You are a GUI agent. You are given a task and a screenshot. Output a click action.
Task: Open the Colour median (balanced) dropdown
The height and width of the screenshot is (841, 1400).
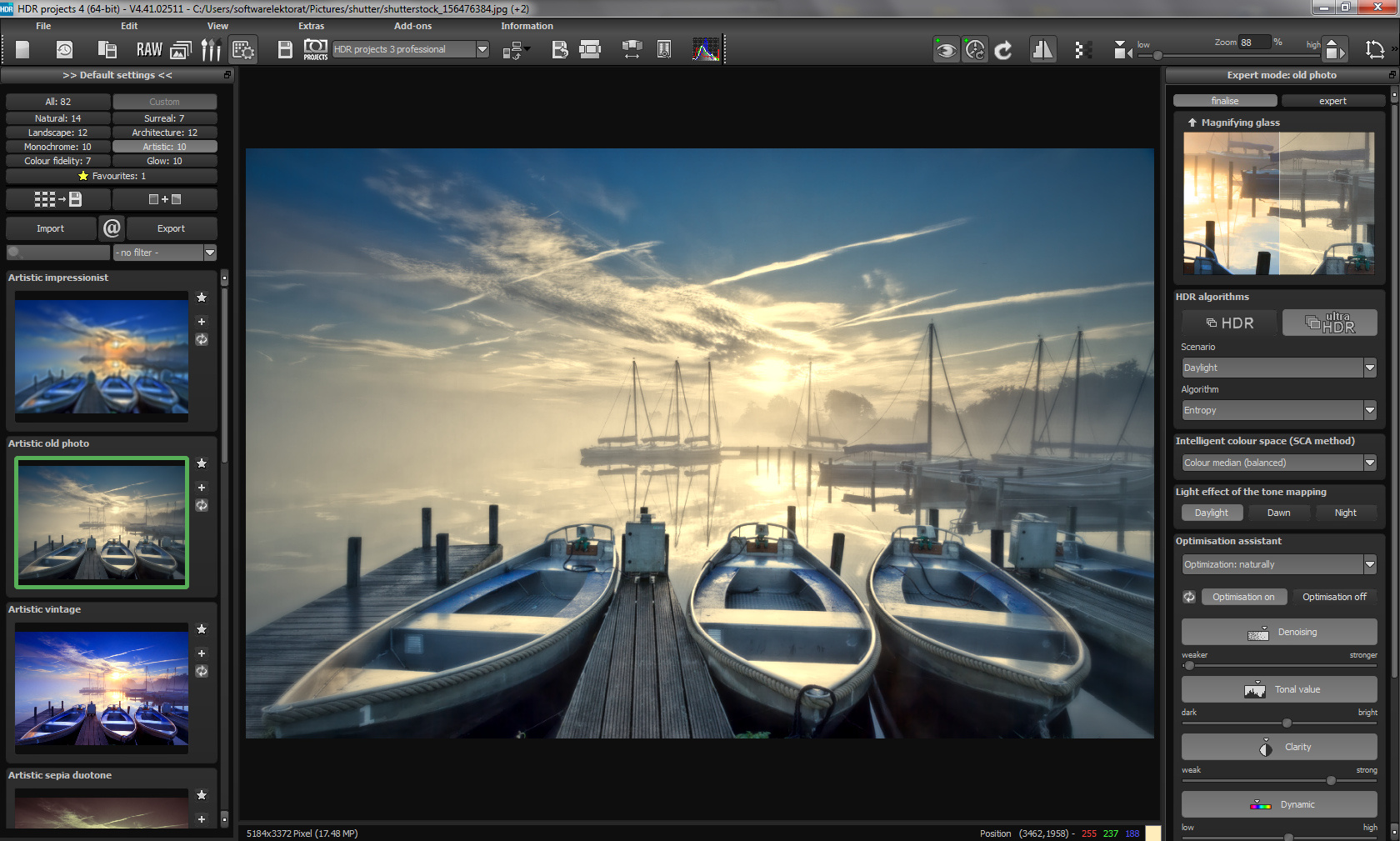point(1279,463)
